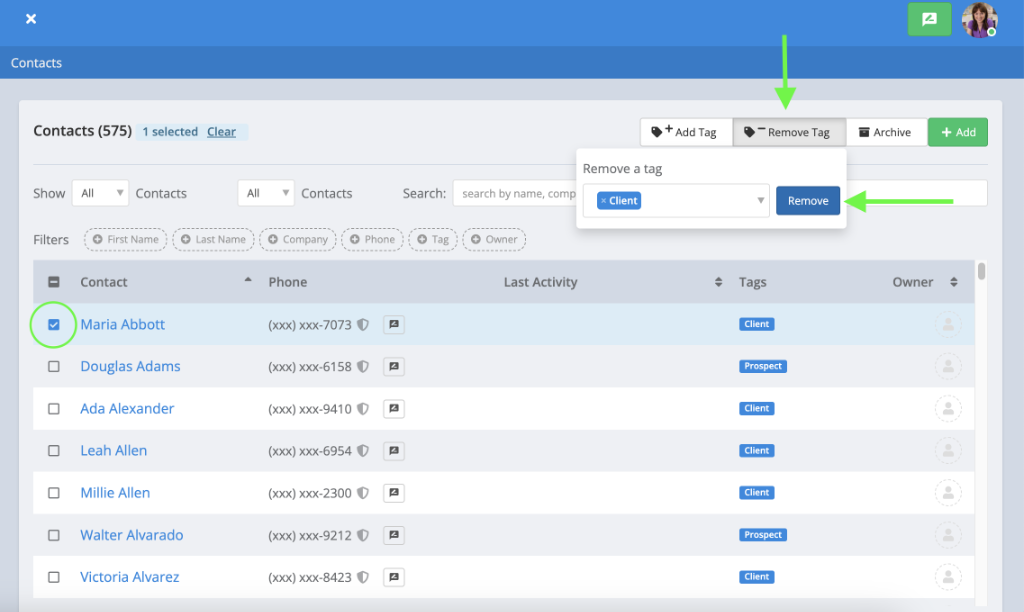1024x612 pixels.
Task: Assign owner icon for Maria Abbott
Action: click(x=948, y=325)
